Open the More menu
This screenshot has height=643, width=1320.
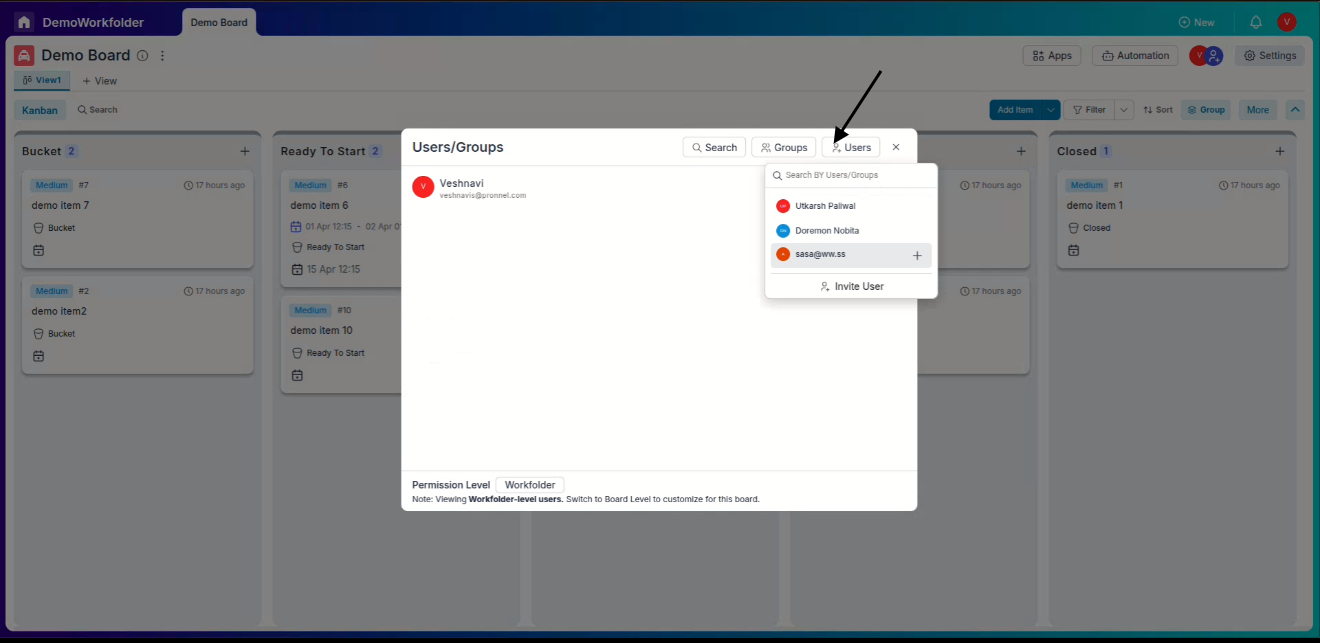1258,110
